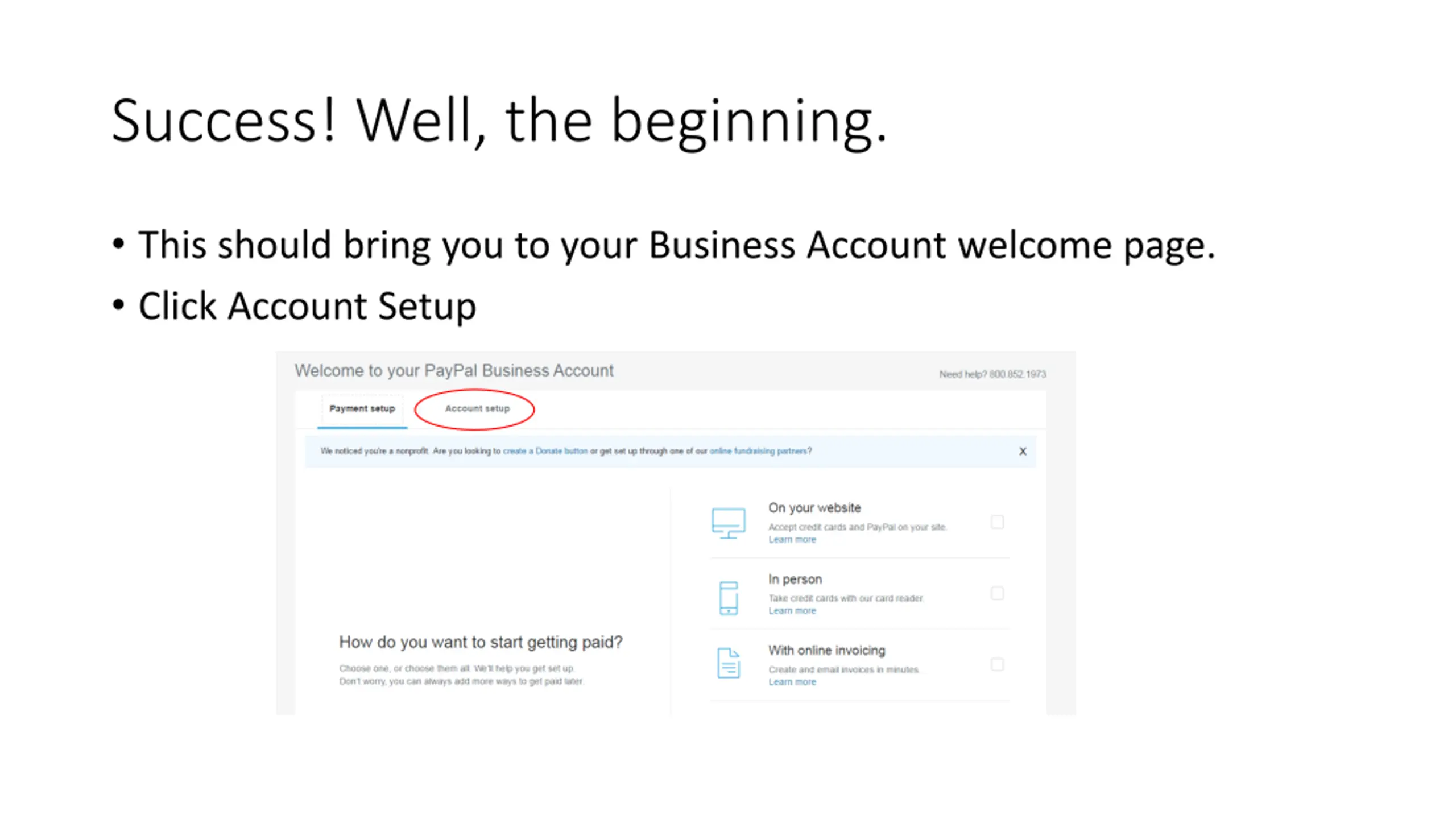The image size is (1456, 819).
Task: Click the PayPal Business Account welcome title
Action: point(454,371)
